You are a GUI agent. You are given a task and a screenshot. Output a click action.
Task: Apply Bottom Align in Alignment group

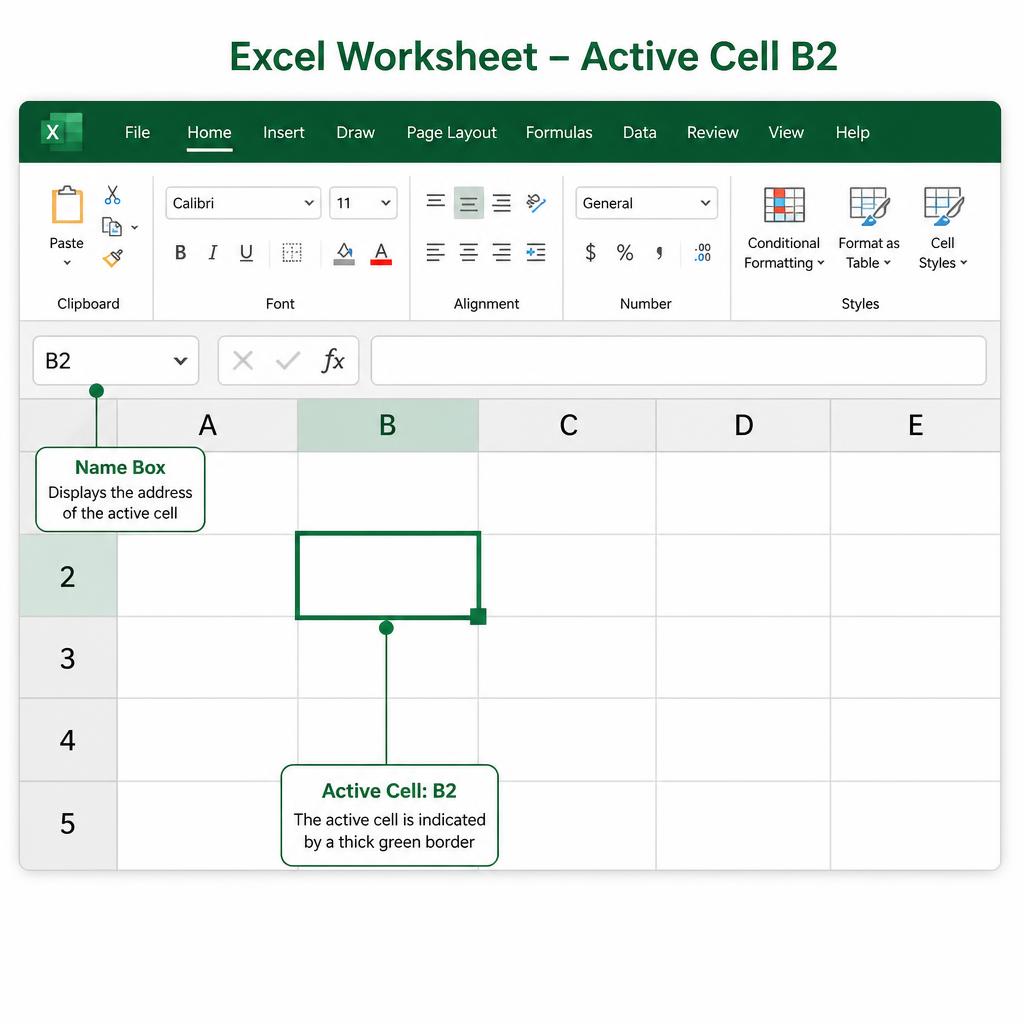click(502, 203)
